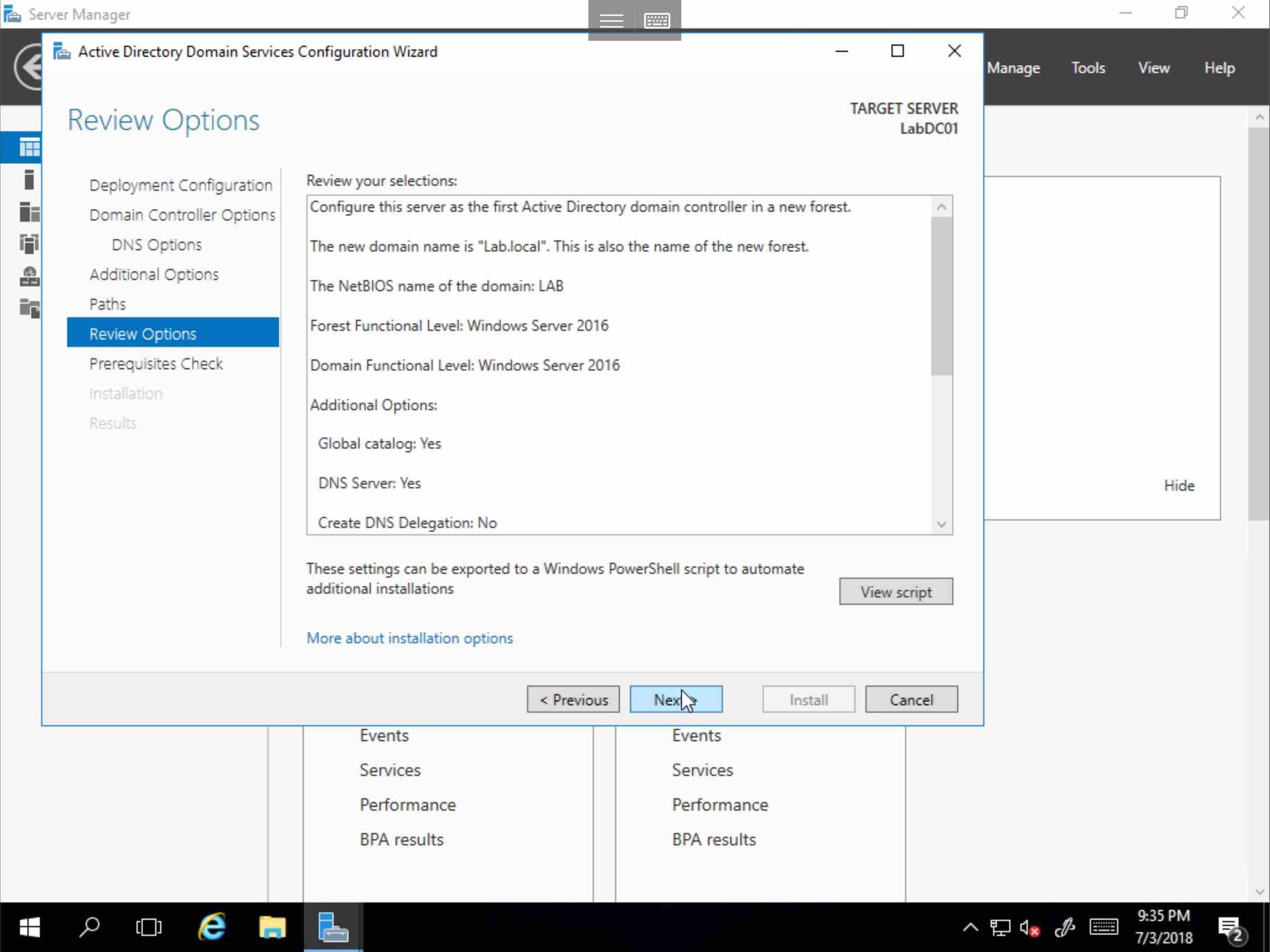This screenshot has height=952, width=1270.
Task: Open BPA results in left server tile
Action: coord(401,840)
